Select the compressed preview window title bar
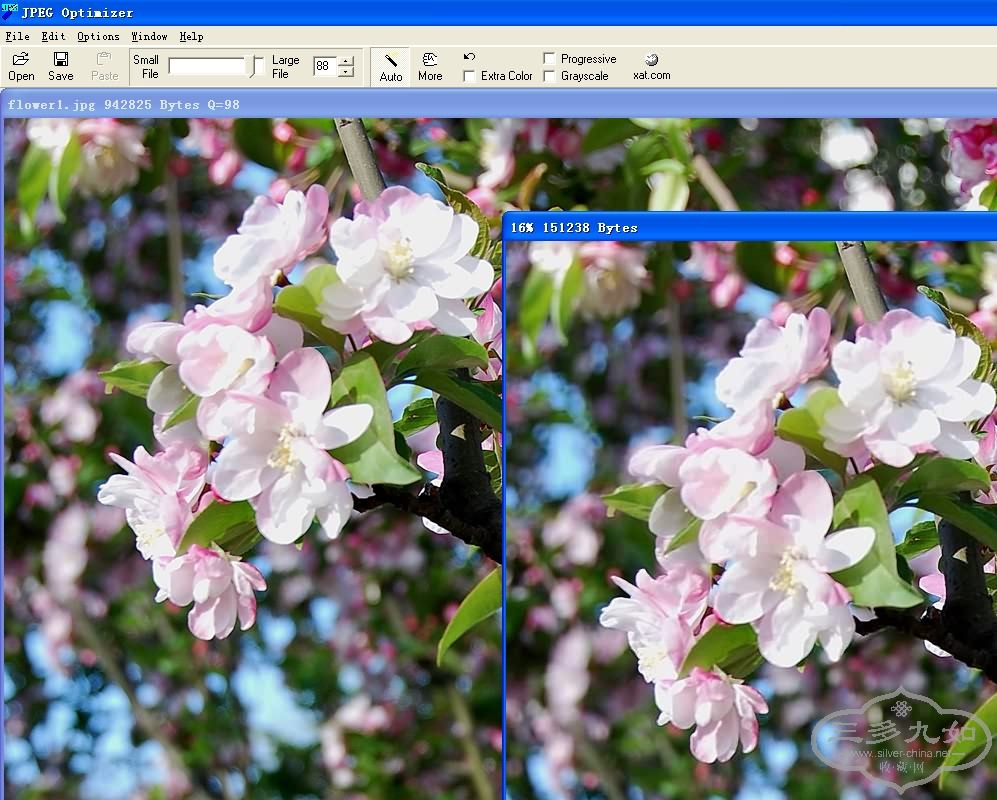 (x=750, y=227)
